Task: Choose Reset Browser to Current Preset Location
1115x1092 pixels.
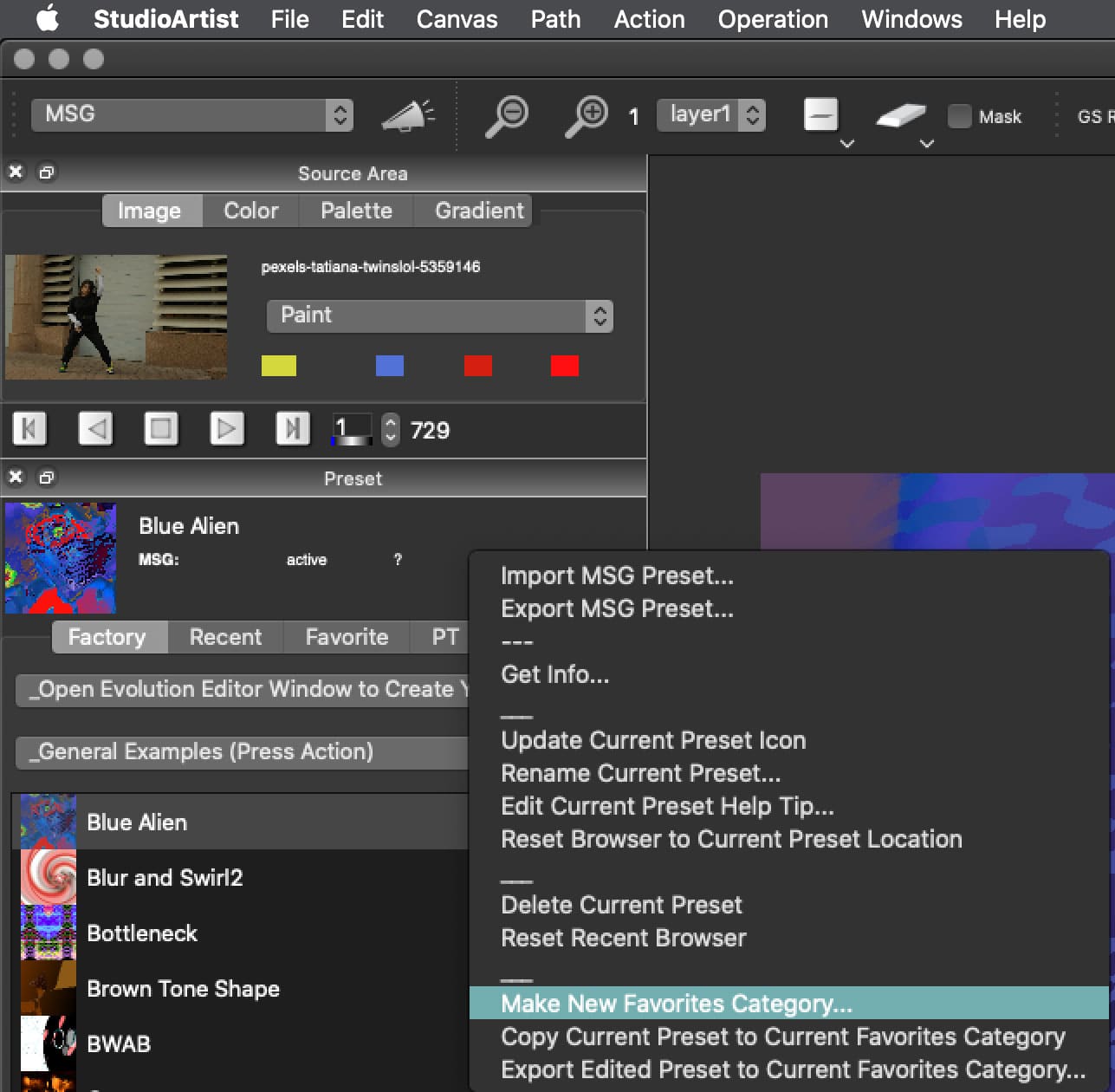Action: (789, 840)
